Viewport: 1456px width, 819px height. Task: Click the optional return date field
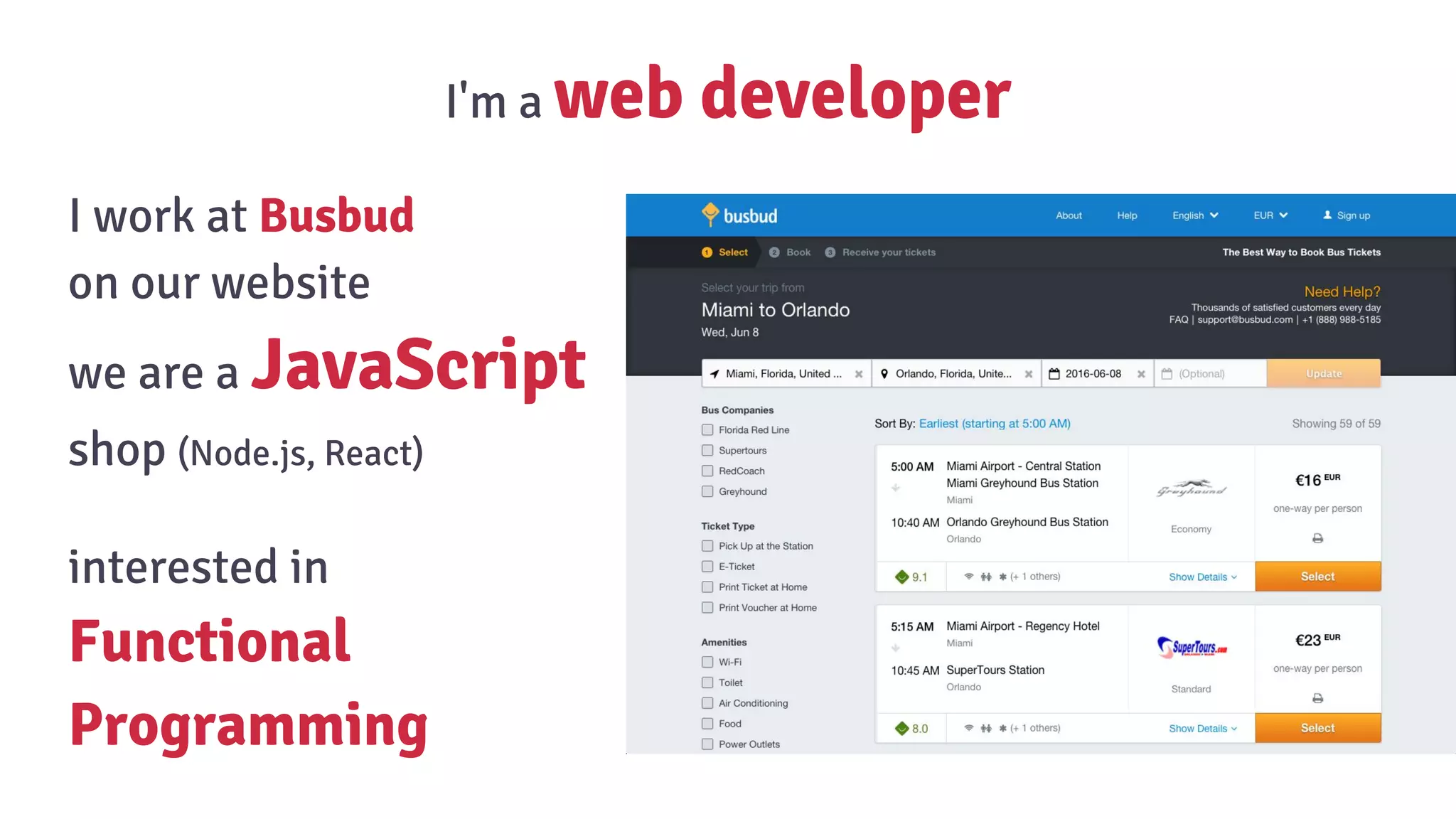coord(1210,374)
